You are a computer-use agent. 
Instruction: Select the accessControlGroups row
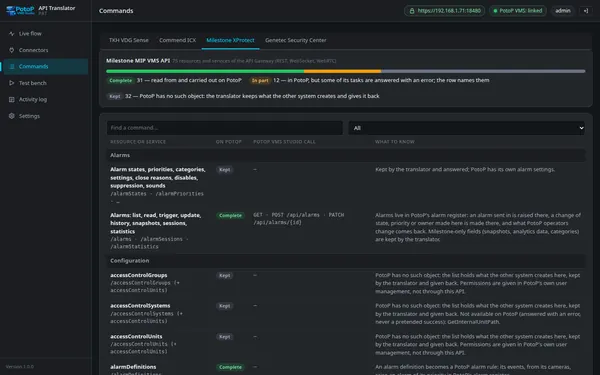tap(346, 283)
